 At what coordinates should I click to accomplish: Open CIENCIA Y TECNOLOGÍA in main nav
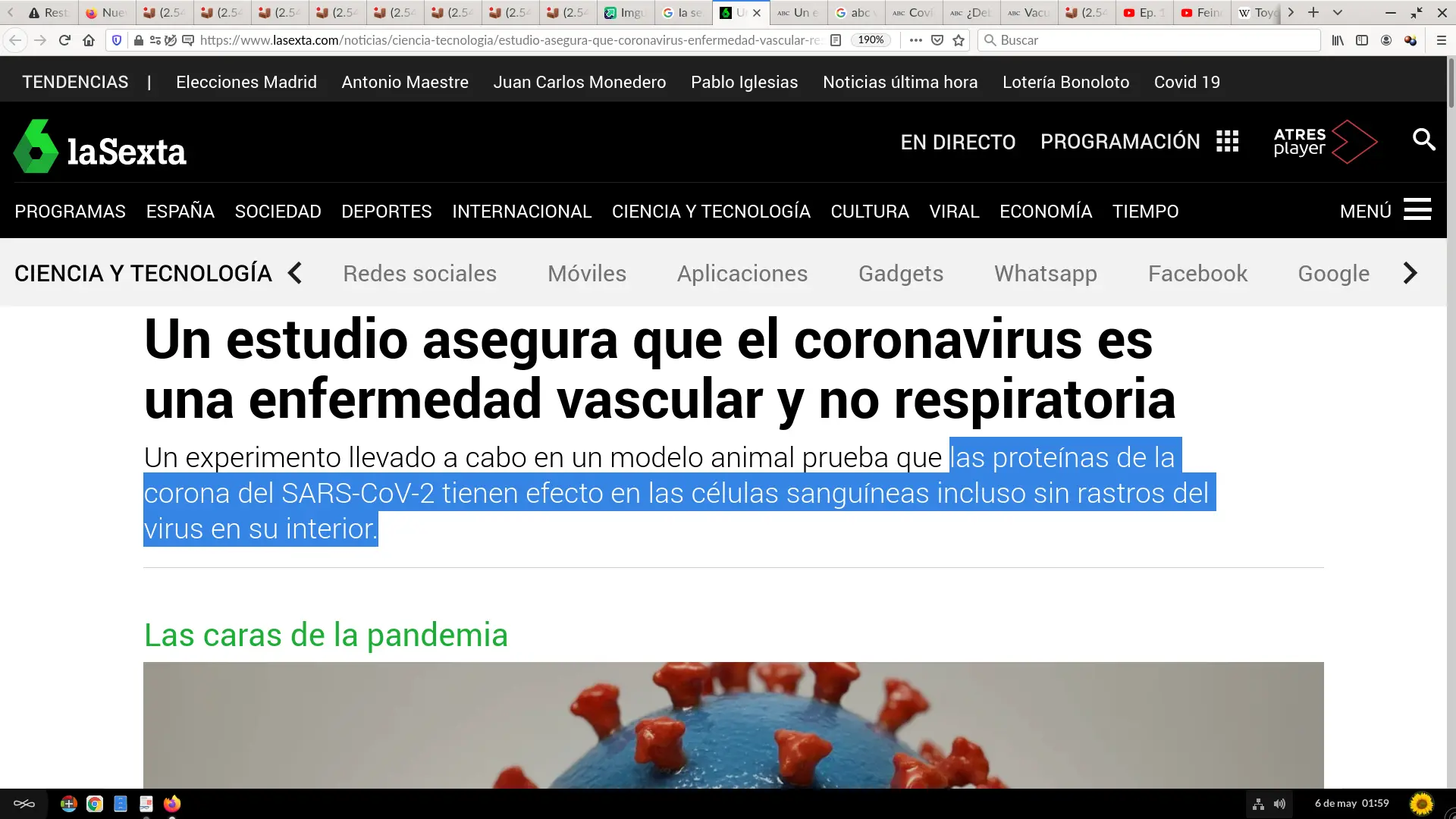click(x=711, y=212)
